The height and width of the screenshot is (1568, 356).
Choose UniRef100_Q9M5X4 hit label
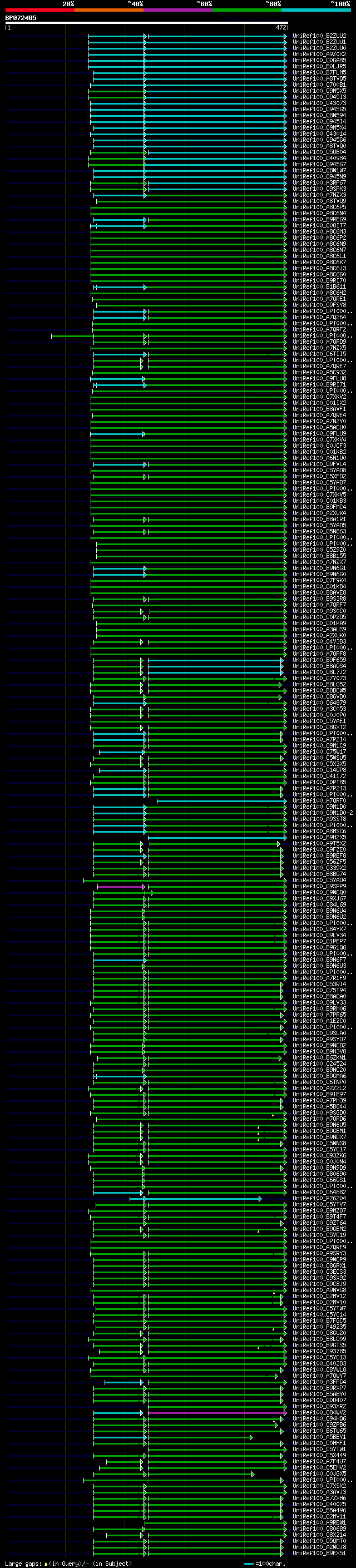pyautogui.click(x=319, y=127)
